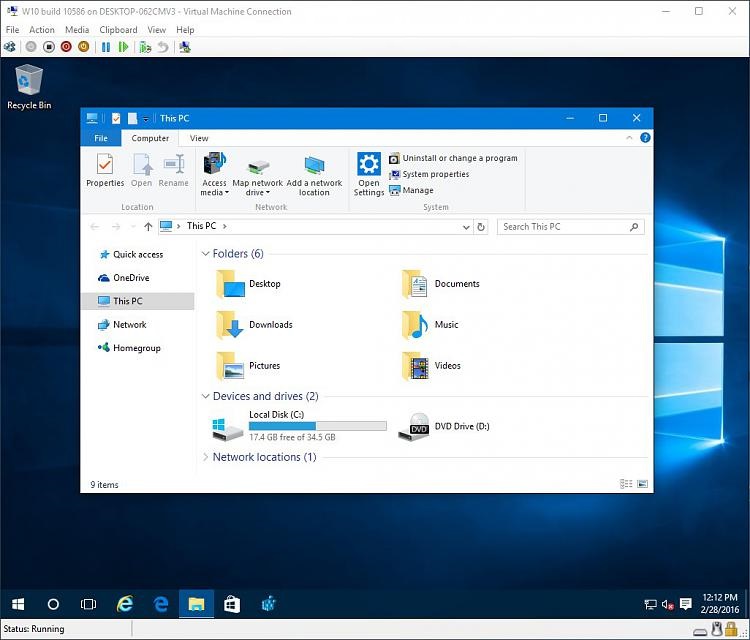Click the quick access Properties checkmark icon

pos(116,118)
